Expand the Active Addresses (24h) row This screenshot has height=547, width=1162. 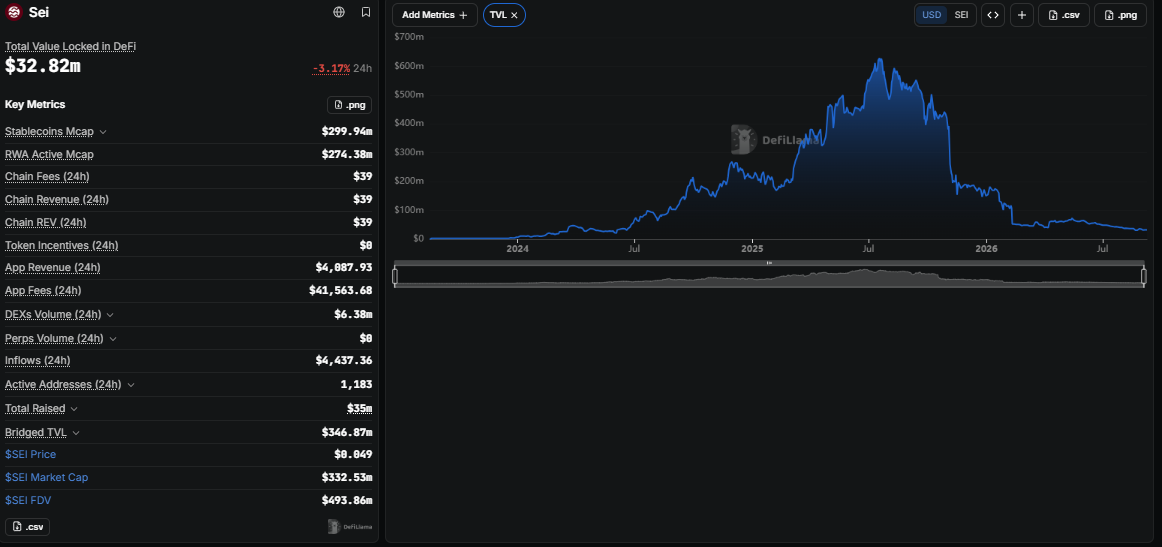pos(131,385)
